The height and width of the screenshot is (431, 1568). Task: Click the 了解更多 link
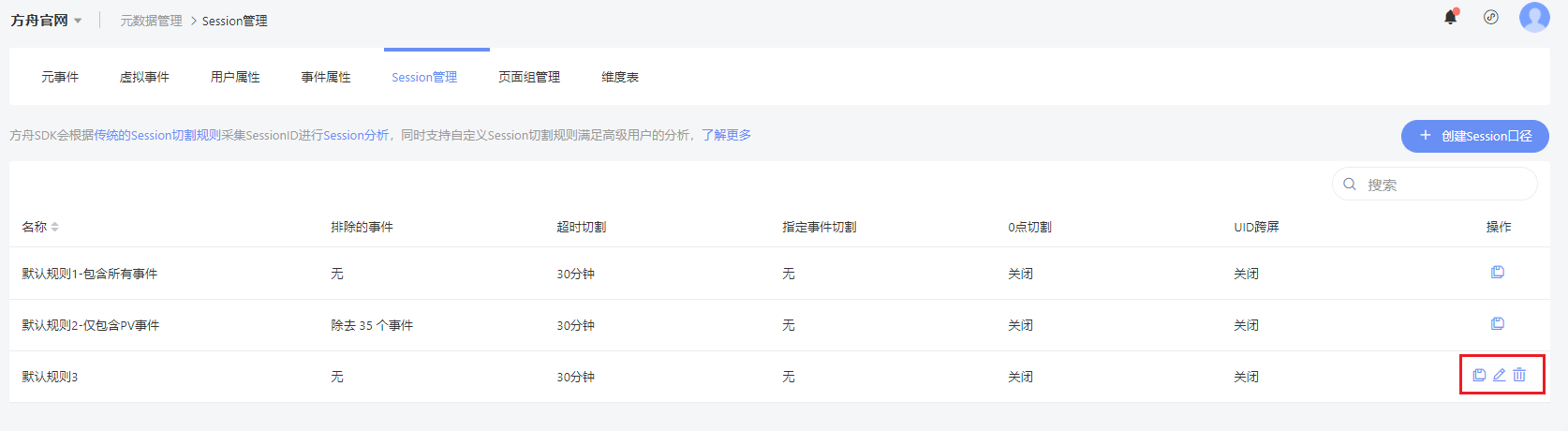click(x=726, y=135)
